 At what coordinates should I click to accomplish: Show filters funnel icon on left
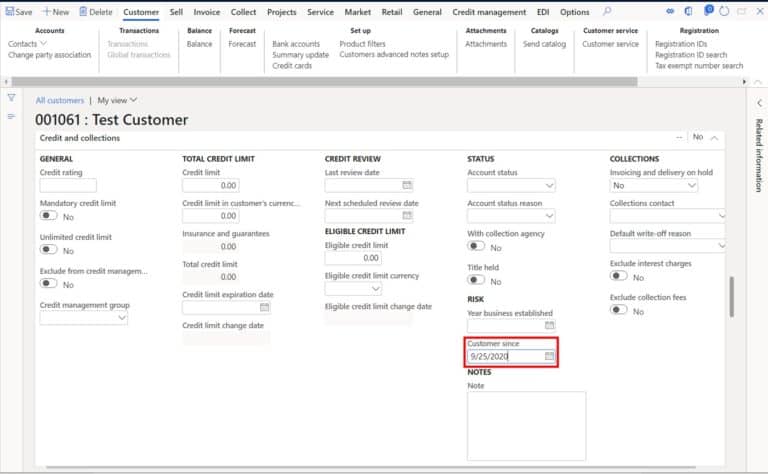coord(11,97)
